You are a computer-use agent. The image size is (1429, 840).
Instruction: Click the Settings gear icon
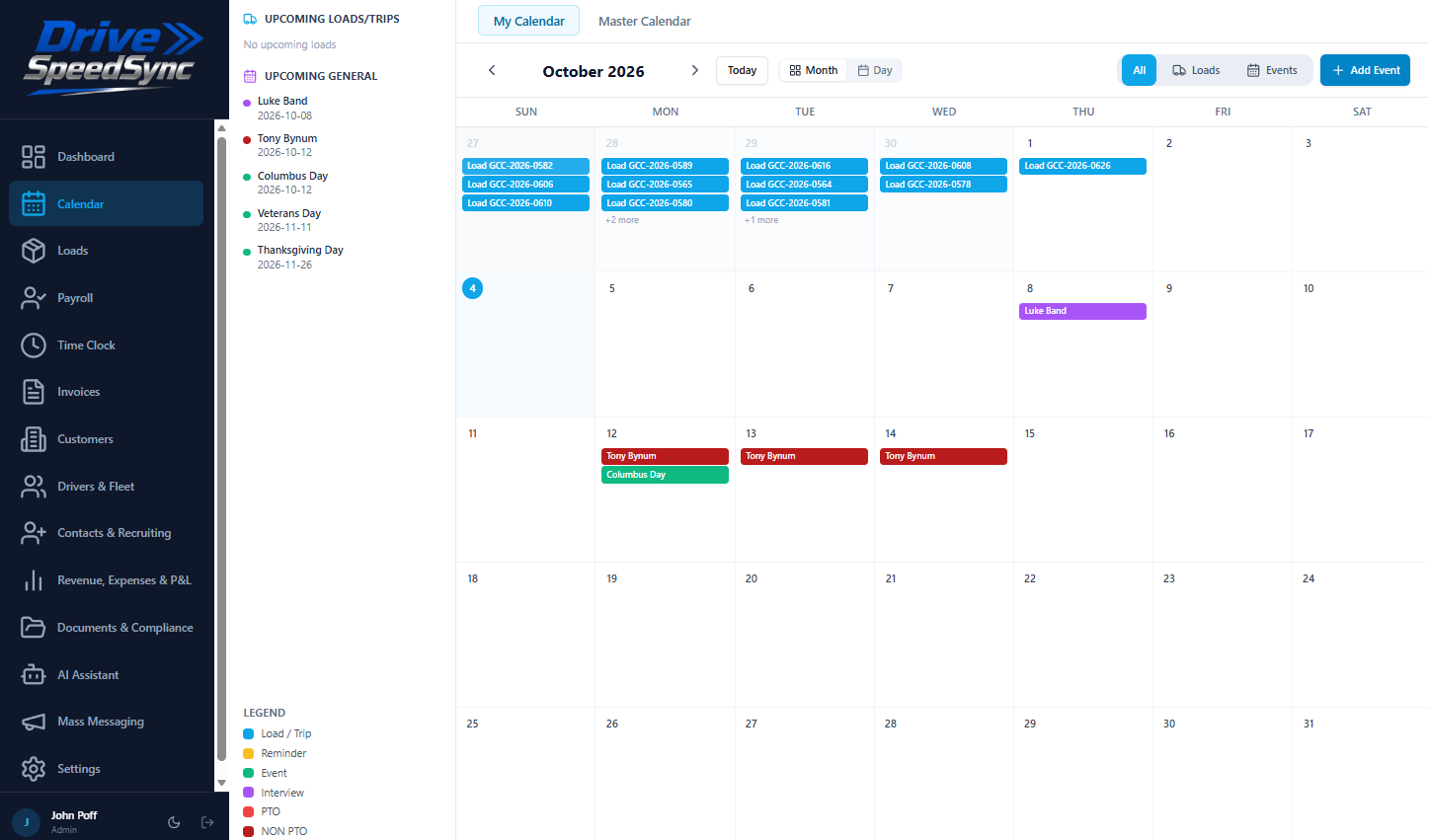[34, 768]
